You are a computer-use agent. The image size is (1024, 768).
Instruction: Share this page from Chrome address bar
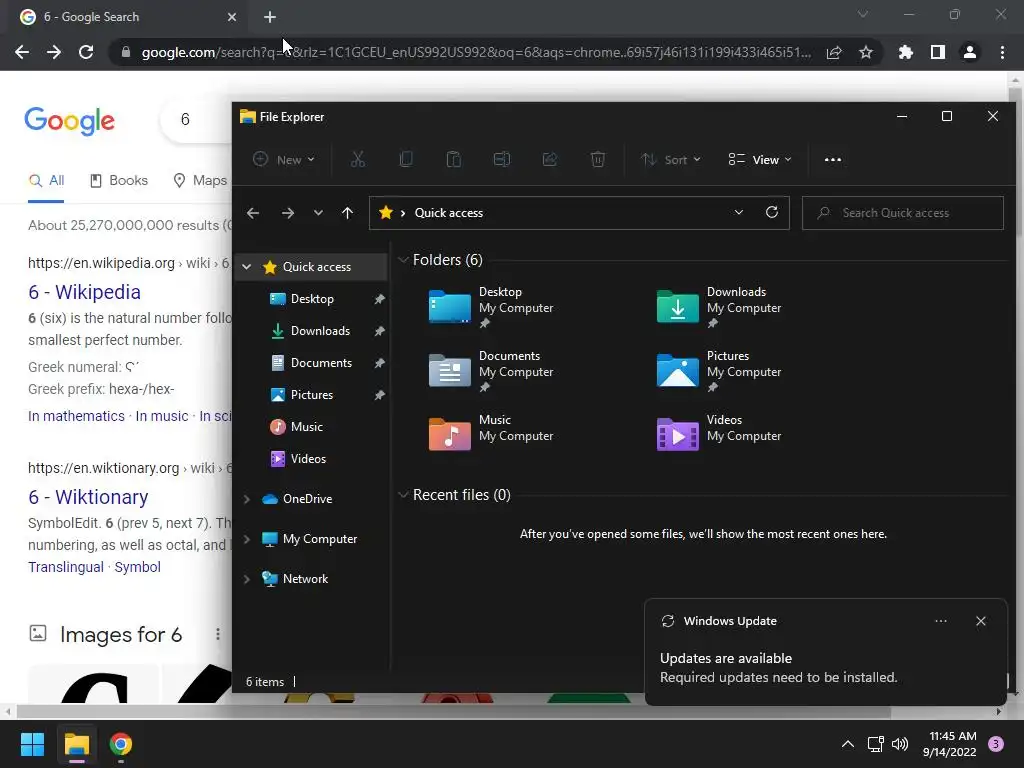(834, 52)
